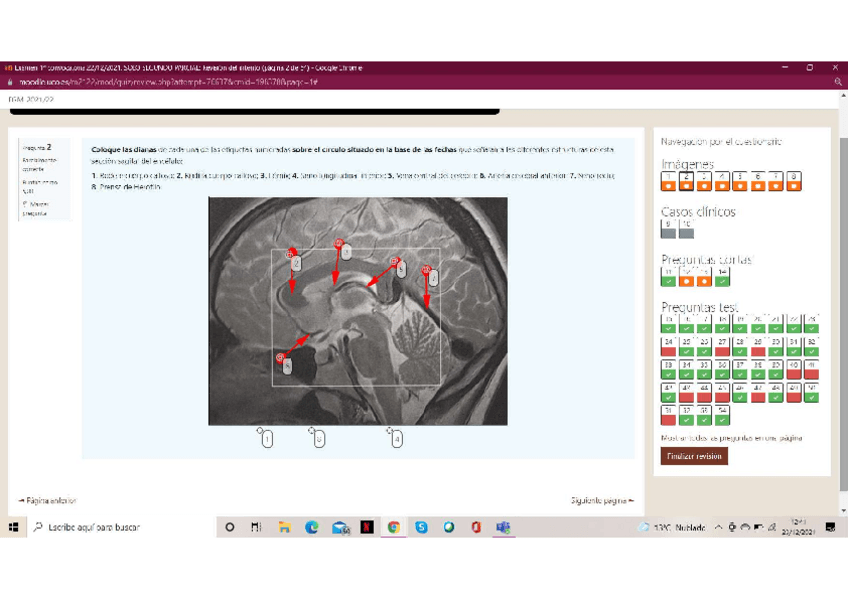Go to question 4 in quiz navigation
Viewport: 848px width, 599px height.
click(x=721, y=181)
